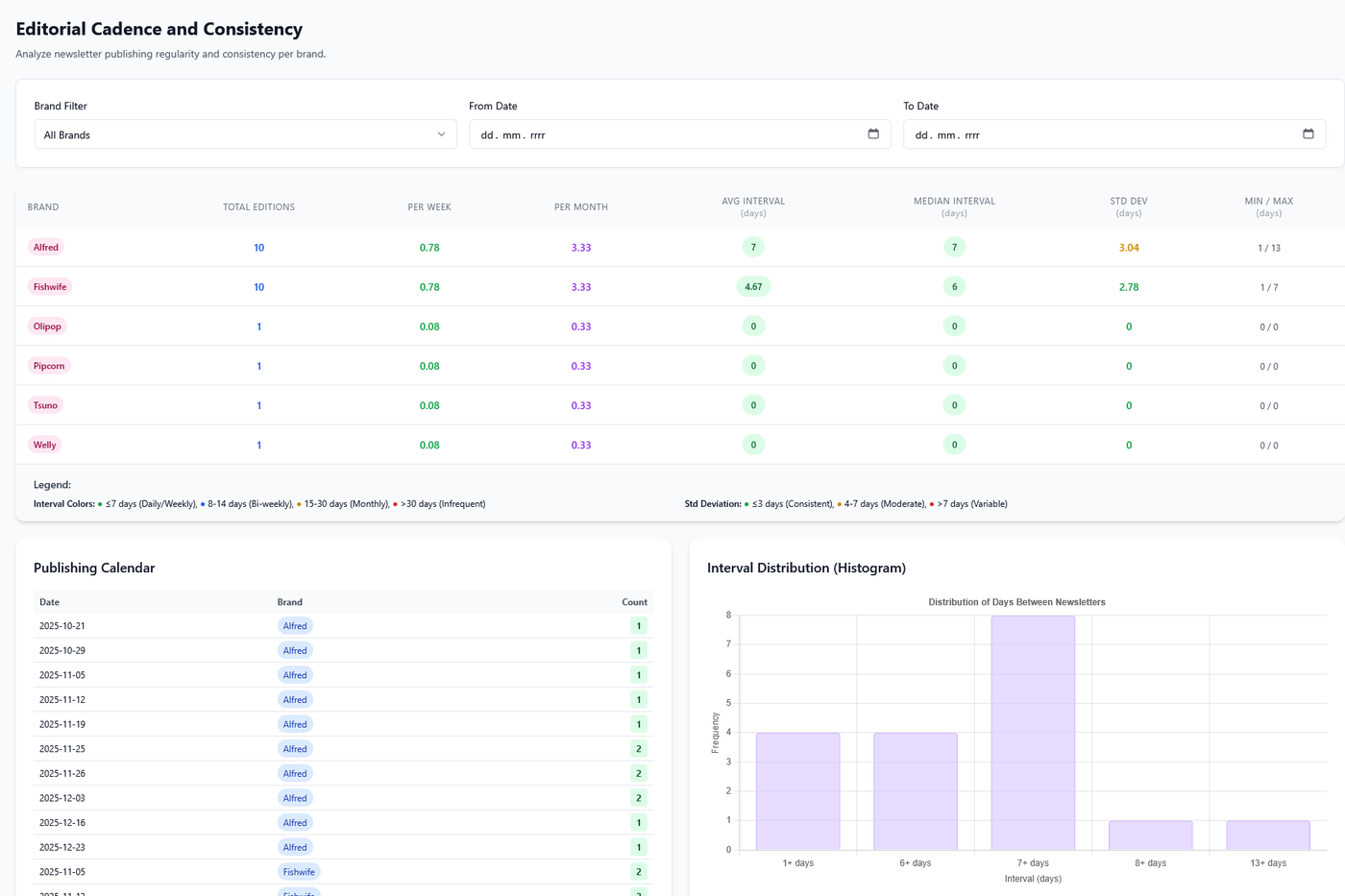
Task: Click the 2025-10-21 date in Publishing Calendar
Action: tap(62, 626)
